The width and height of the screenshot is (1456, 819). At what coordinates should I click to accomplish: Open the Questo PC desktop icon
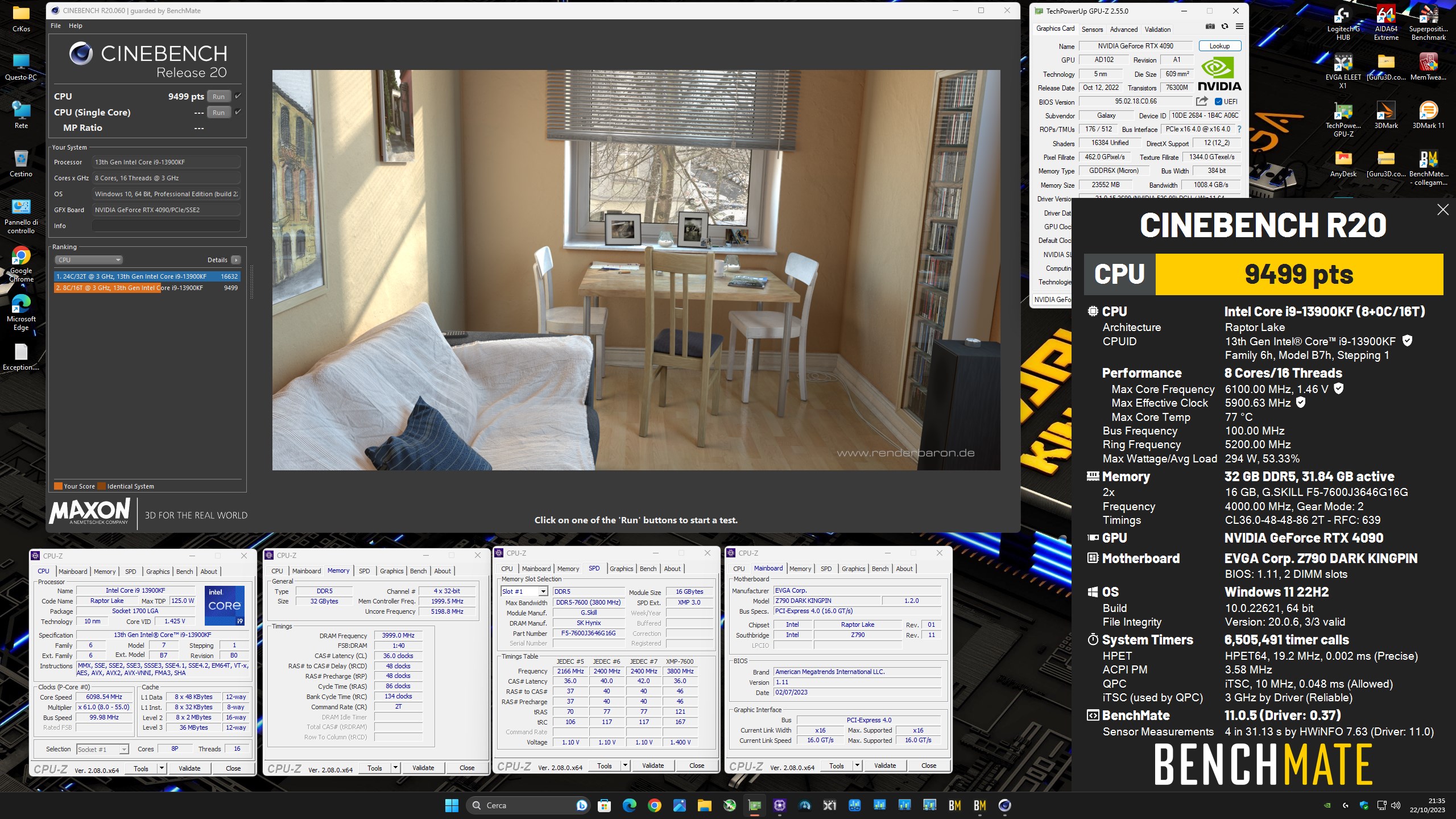tap(21, 67)
